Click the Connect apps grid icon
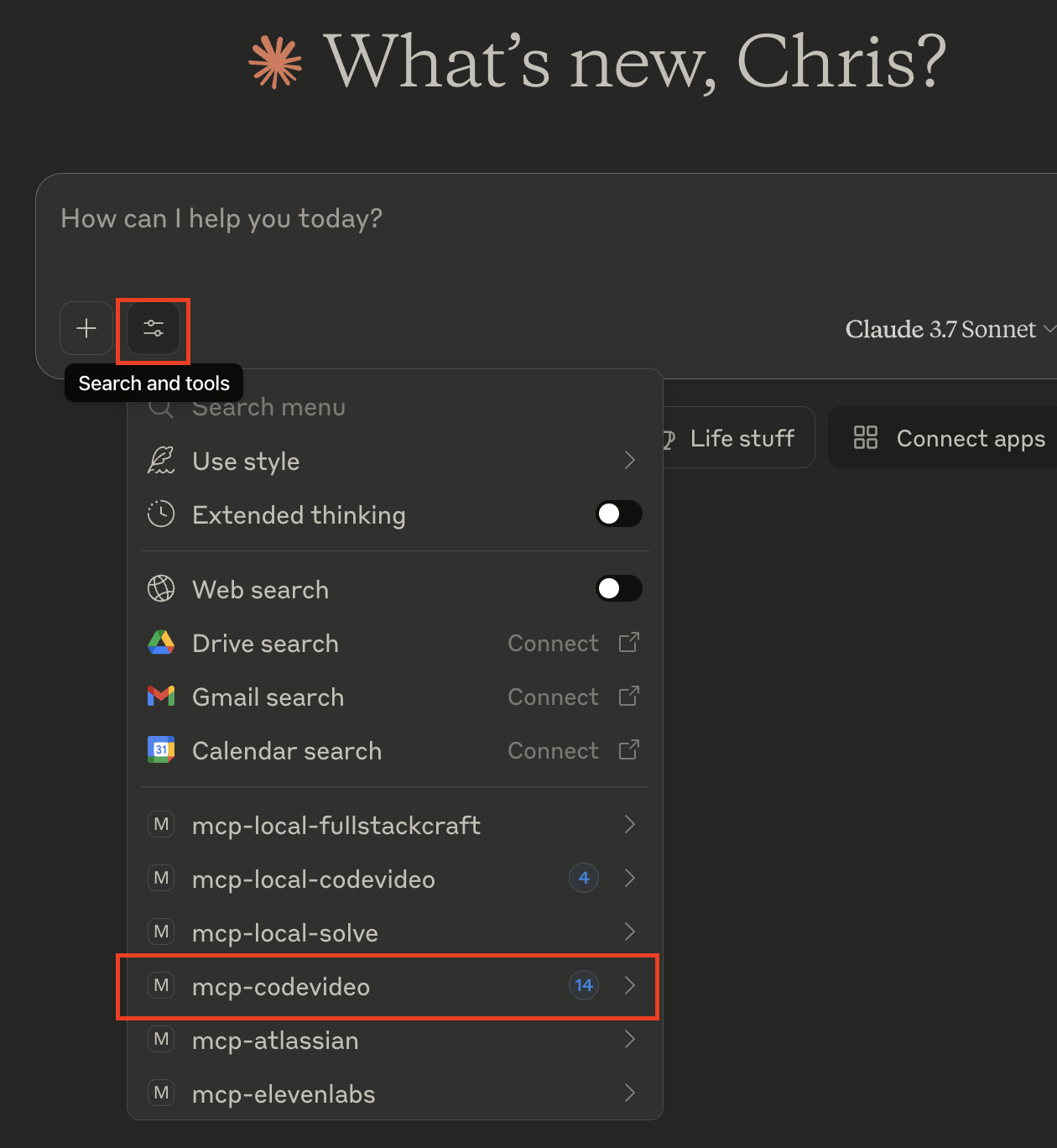 pos(865,437)
